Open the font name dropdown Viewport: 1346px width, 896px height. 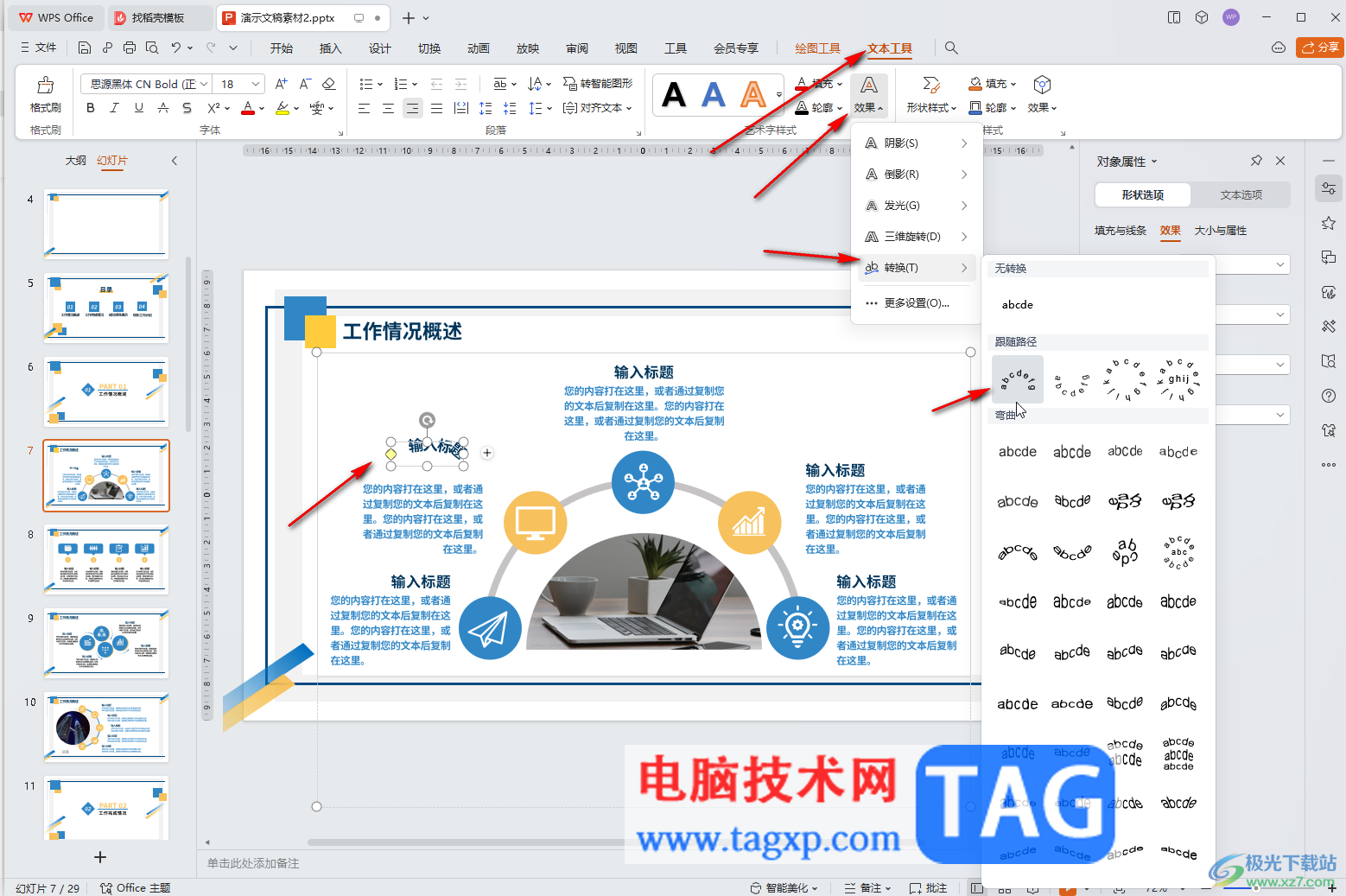[204, 84]
